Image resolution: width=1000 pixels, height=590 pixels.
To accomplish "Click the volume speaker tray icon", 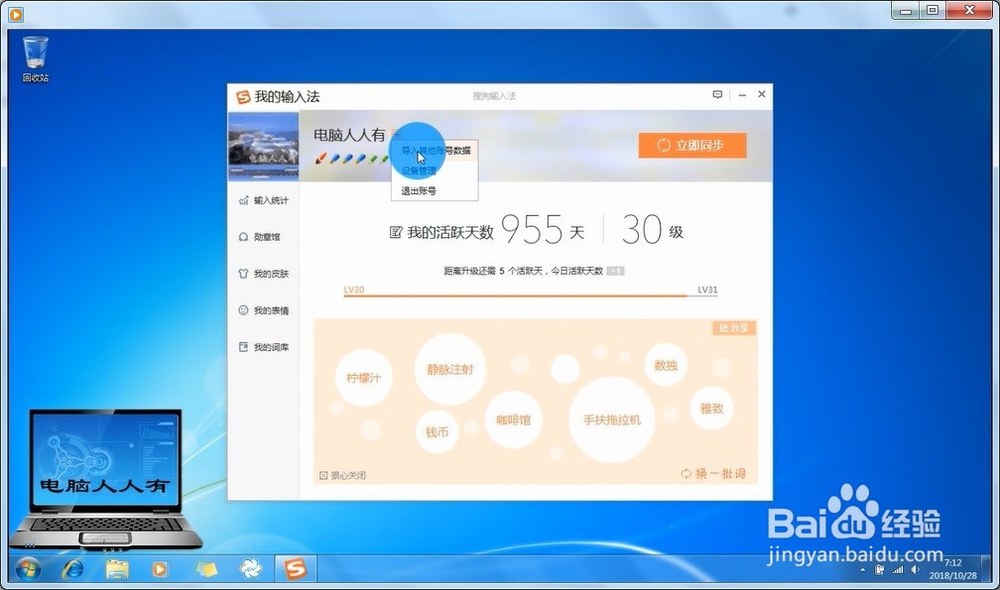I will pos(915,570).
